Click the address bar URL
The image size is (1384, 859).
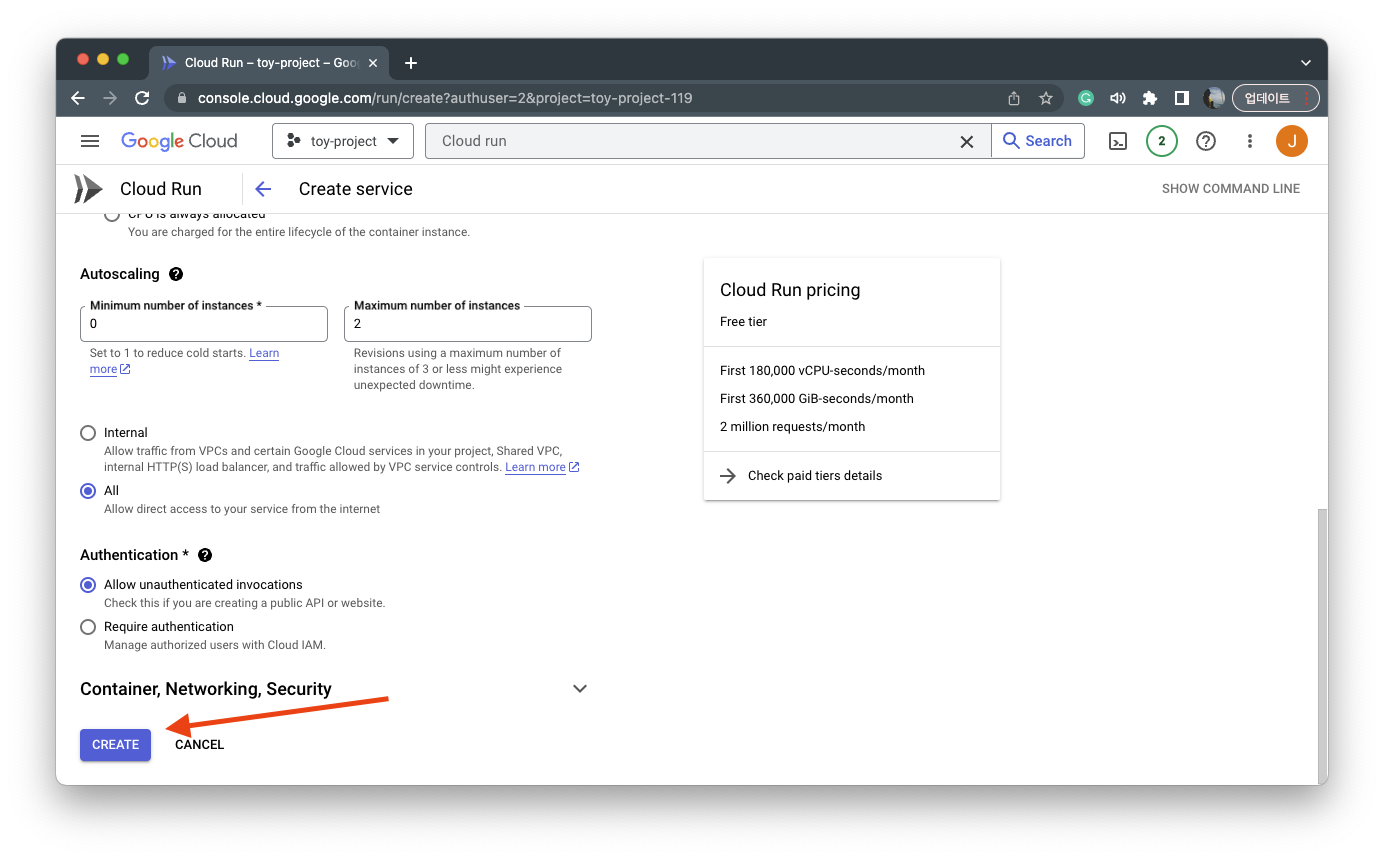tap(445, 98)
